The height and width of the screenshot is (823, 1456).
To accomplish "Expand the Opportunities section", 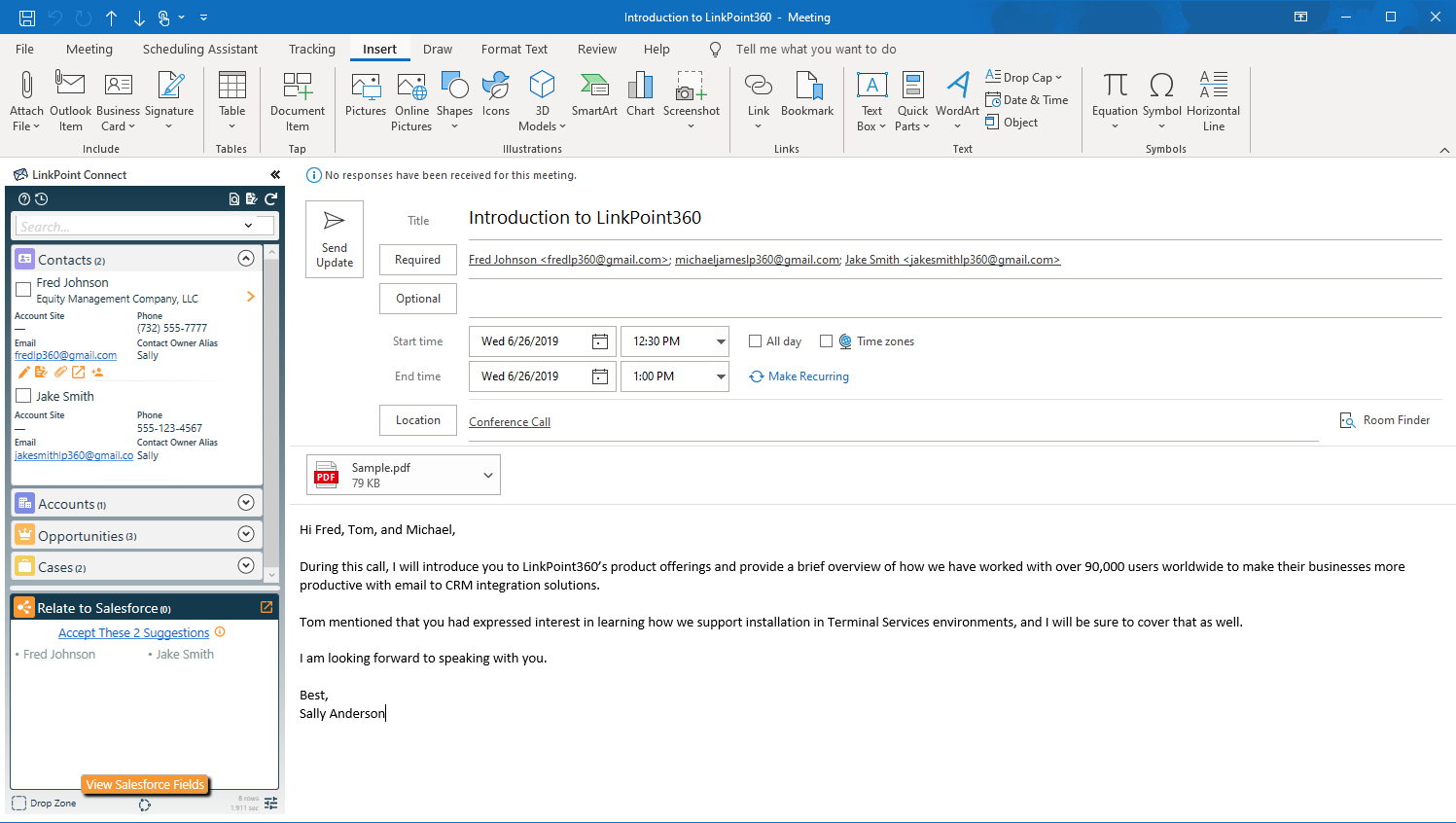I will (246, 534).
